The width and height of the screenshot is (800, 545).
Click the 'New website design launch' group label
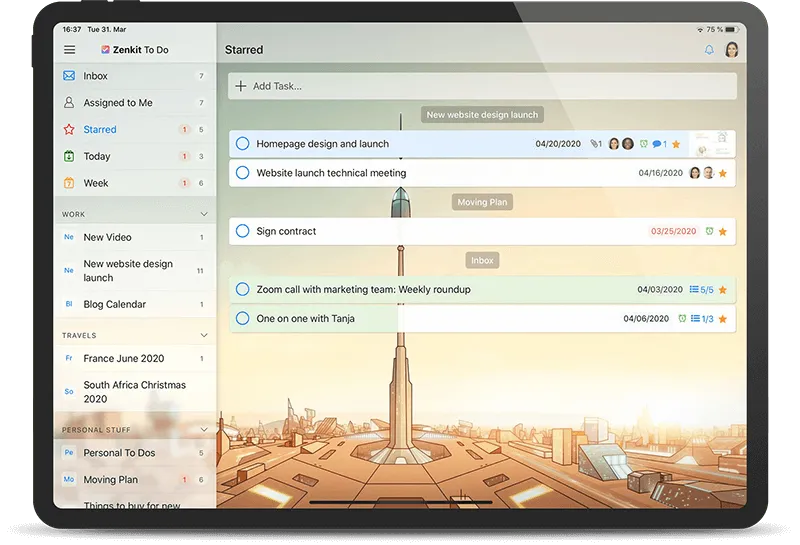(482, 115)
